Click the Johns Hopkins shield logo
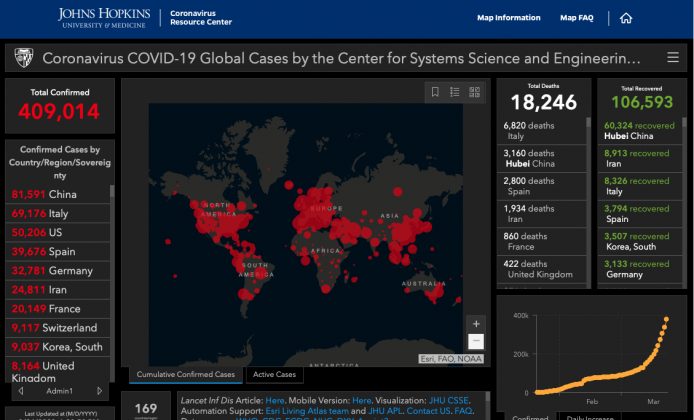The width and height of the screenshot is (694, 420). pos(24,58)
